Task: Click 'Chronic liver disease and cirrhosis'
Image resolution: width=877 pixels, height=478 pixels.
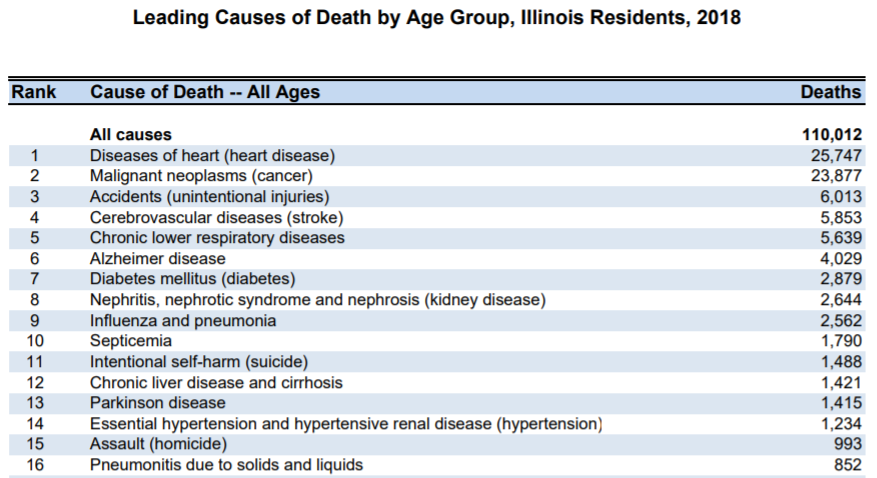Action: 216,382
